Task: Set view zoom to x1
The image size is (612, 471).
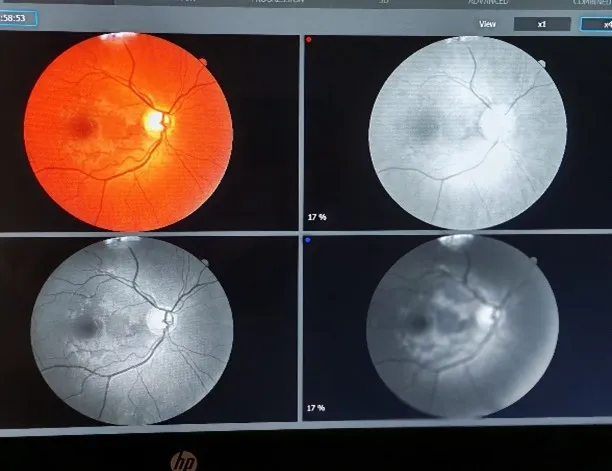Action: 541,23
